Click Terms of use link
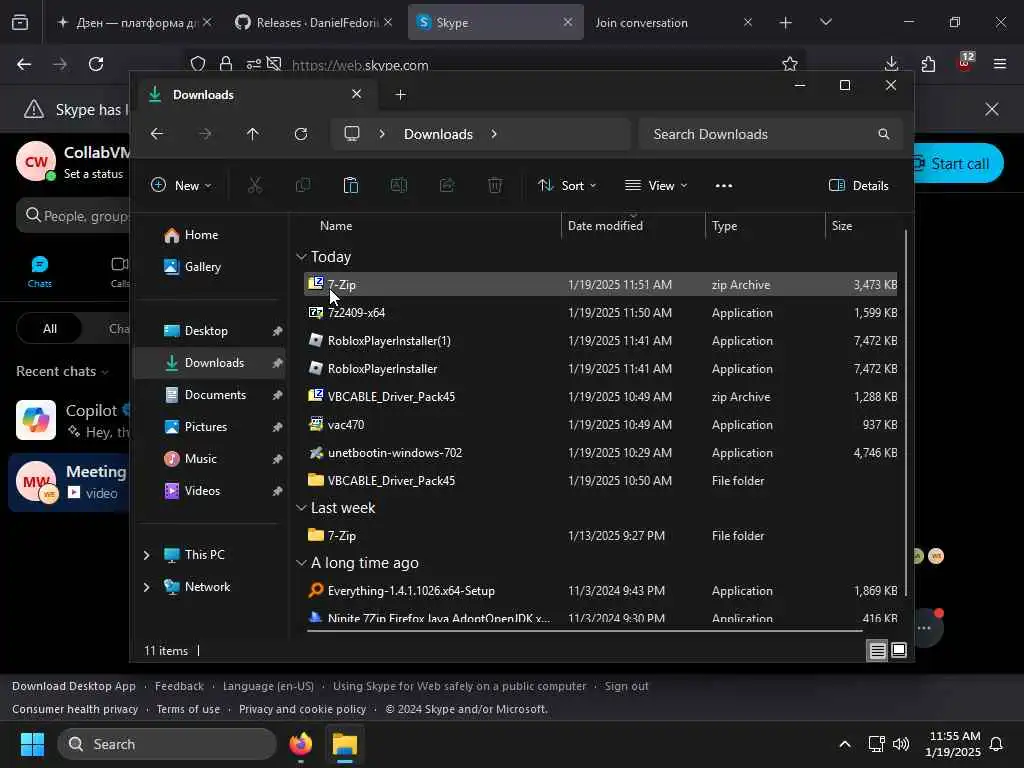 pos(188,709)
